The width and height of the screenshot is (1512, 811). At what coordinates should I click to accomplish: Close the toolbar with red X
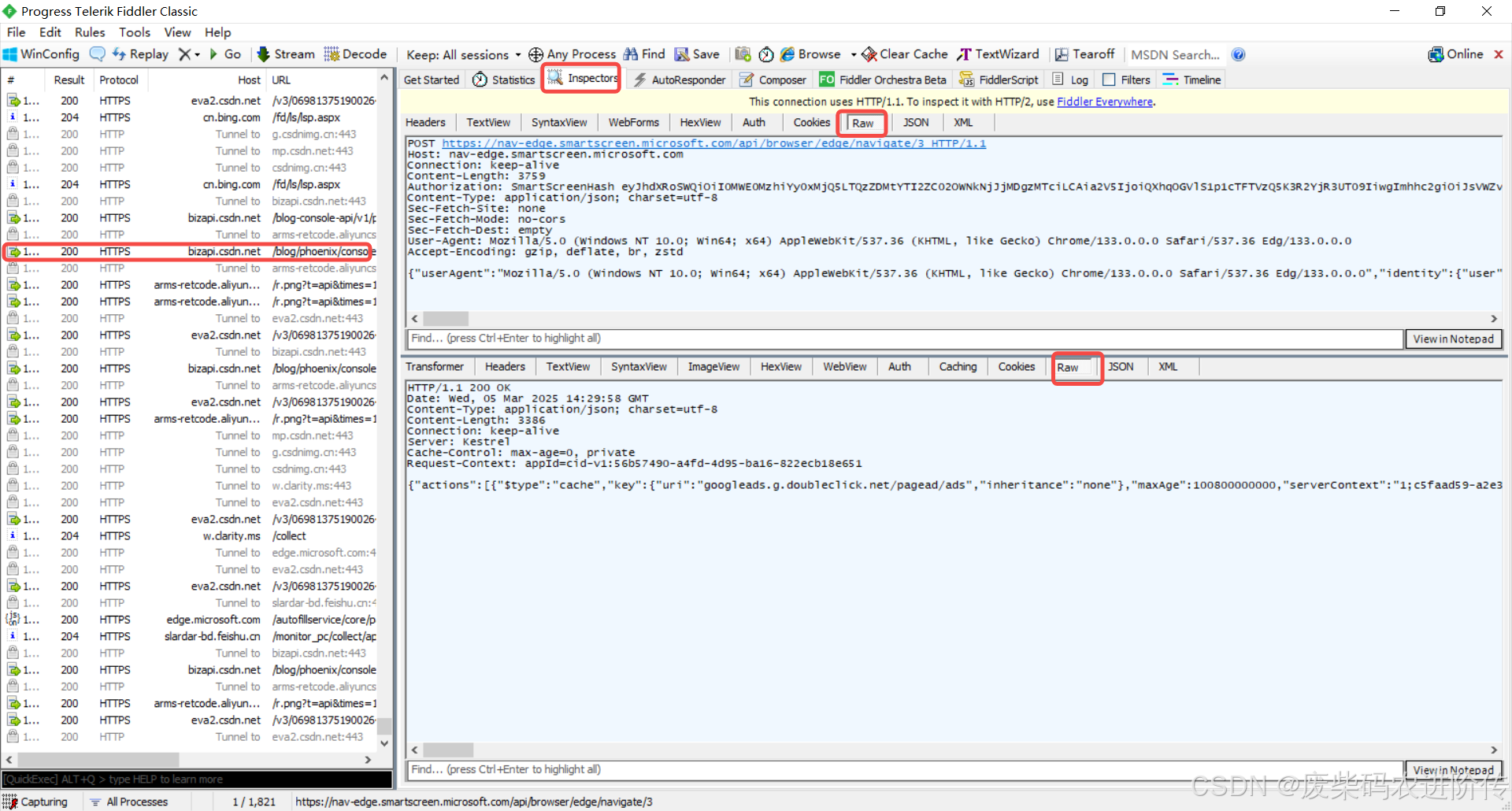tap(1499, 54)
